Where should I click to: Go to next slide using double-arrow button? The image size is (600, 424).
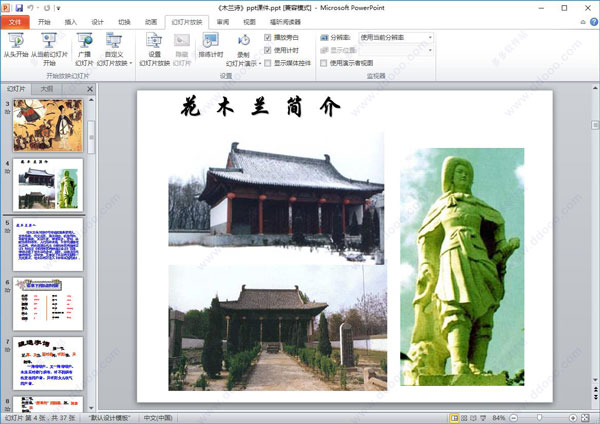[595, 396]
